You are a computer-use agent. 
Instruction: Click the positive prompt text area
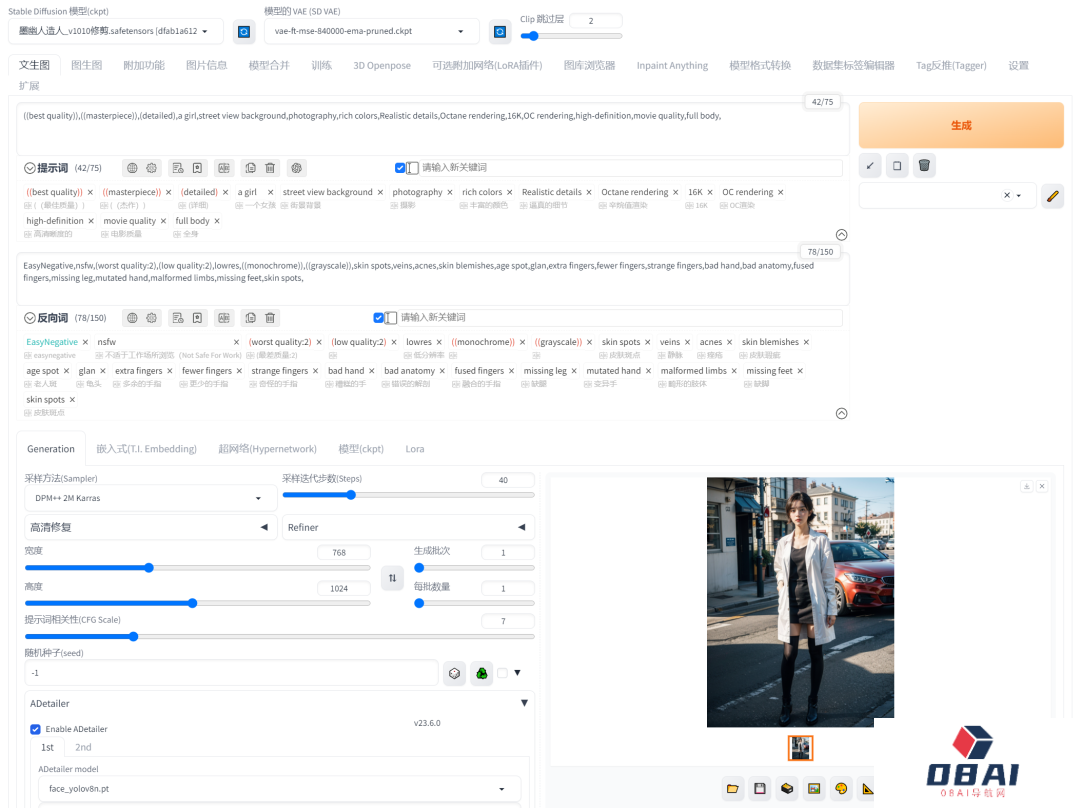(x=433, y=130)
